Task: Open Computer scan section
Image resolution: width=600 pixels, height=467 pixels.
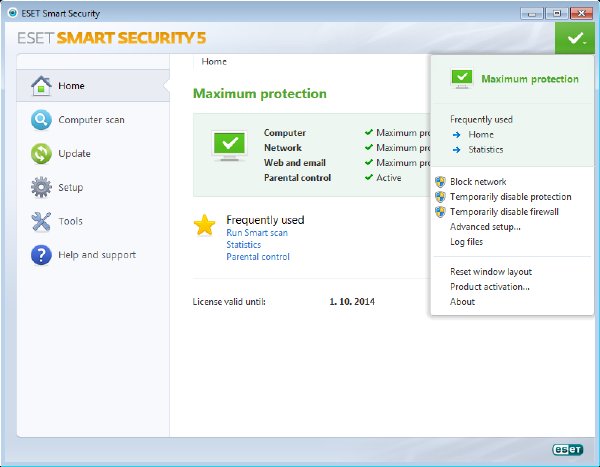Action: pyautogui.click(x=93, y=119)
